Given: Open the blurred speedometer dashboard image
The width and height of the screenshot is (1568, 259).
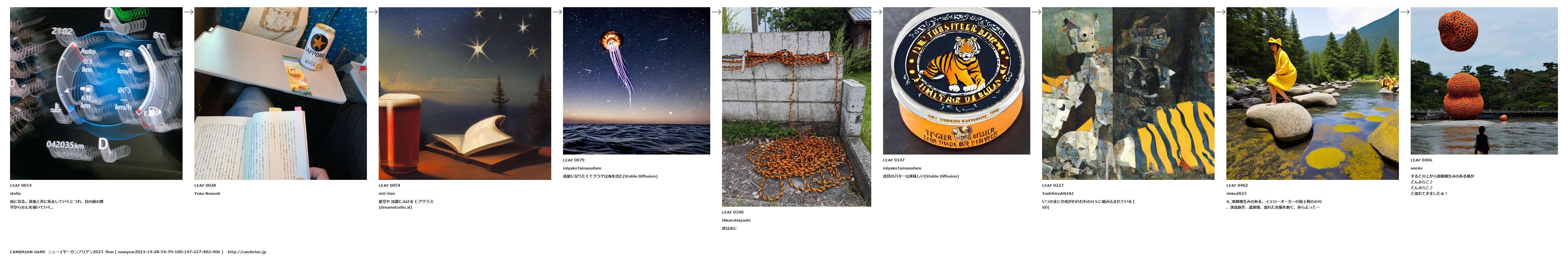Looking at the screenshot, I should coord(96,93).
